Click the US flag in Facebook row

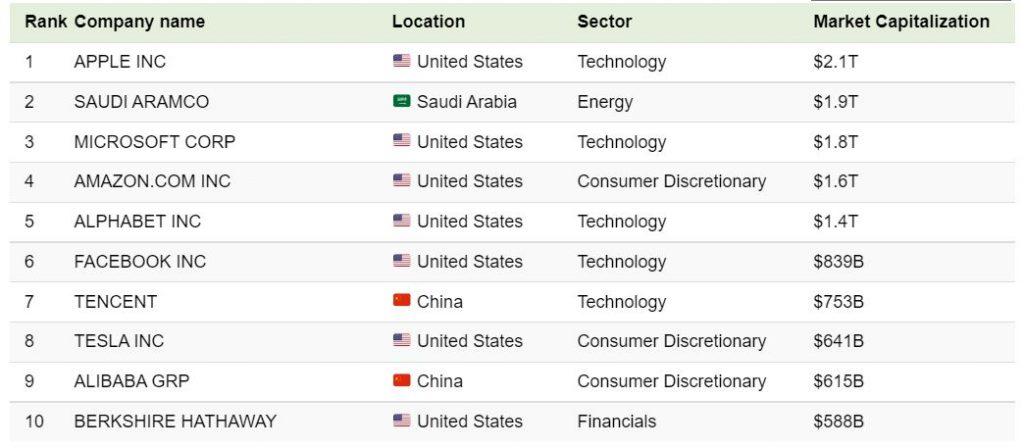[402, 261]
